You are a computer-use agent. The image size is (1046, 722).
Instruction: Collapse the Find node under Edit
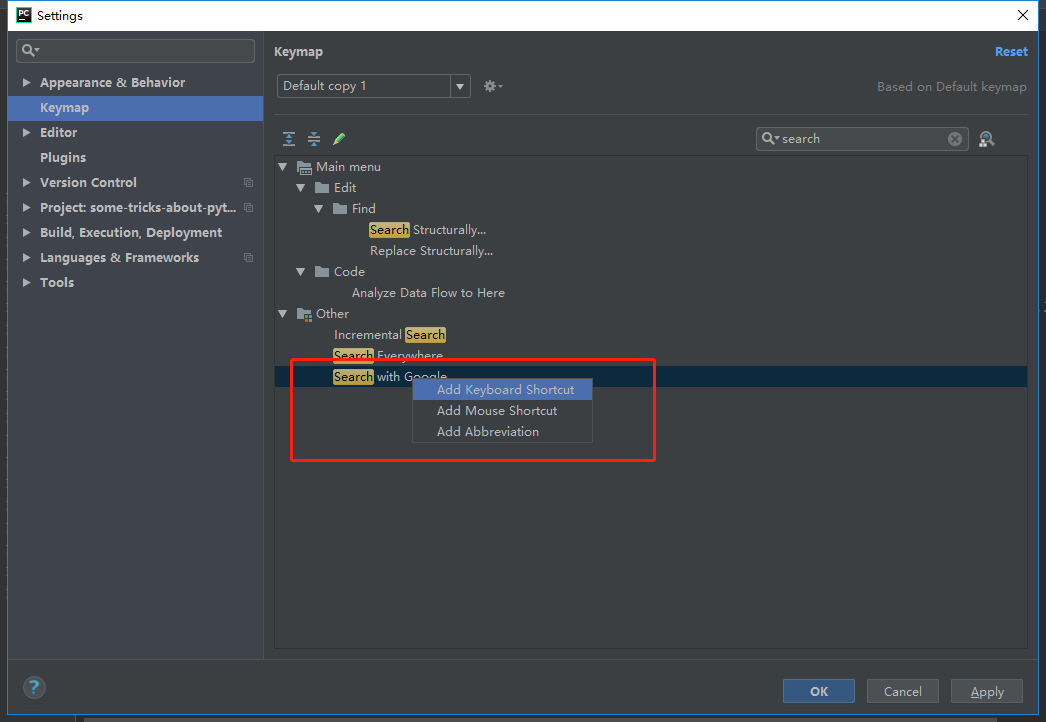pos(319,208)
